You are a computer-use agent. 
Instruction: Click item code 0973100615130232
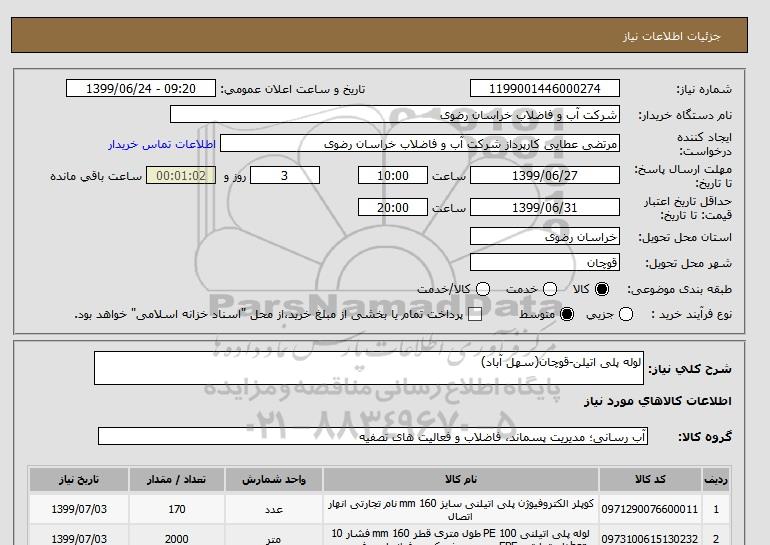point(650,539)
